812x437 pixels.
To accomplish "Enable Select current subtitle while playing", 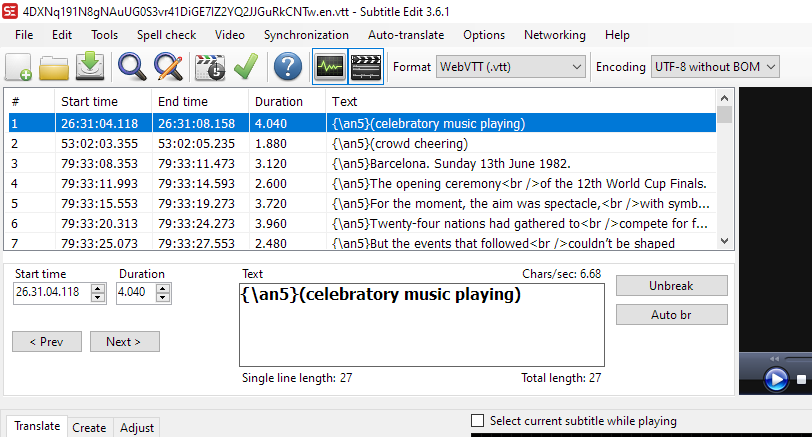I will pyautogui.click(x=477, y=420).
